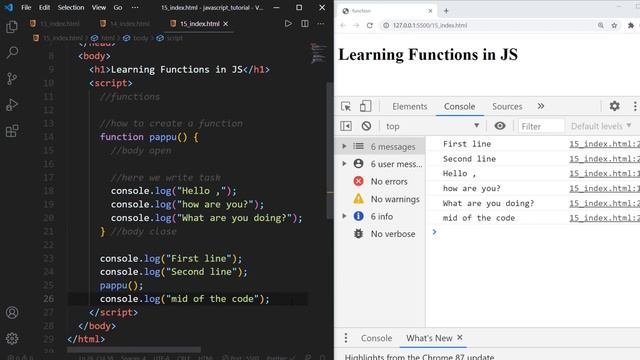Open drawer options three-dot menu
Viewport: 640px width, 360px height.
pyautogui.click(x=346, y=338)
